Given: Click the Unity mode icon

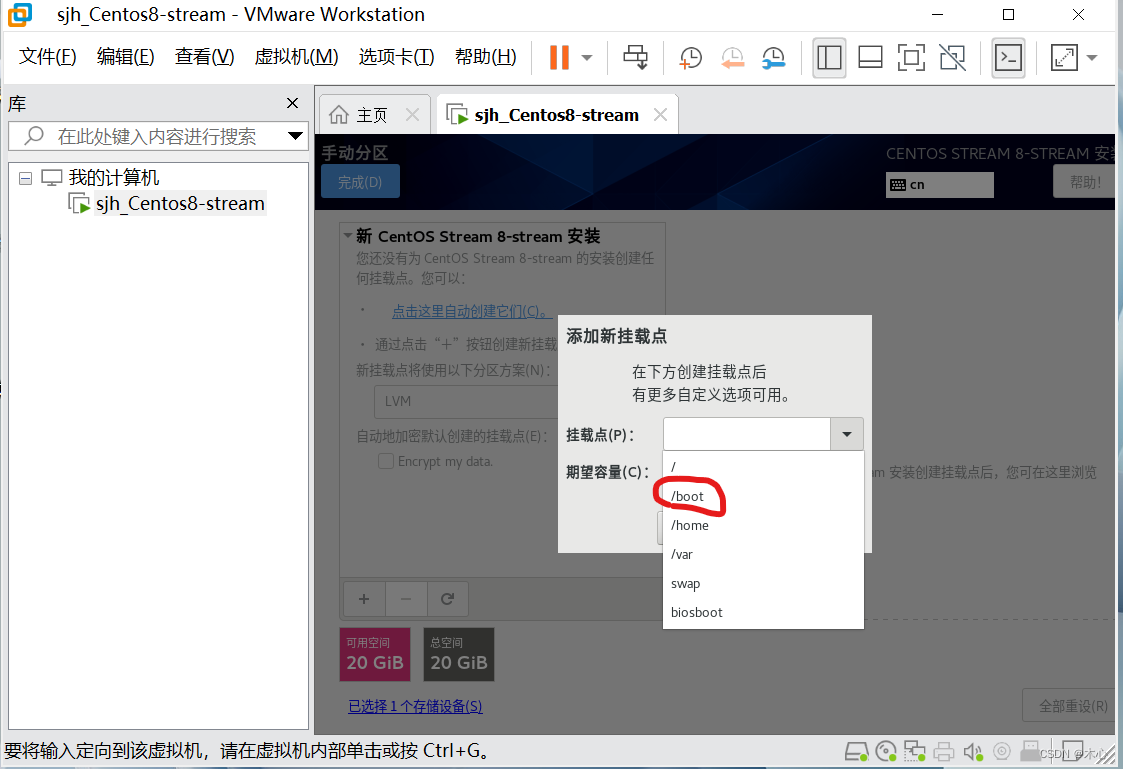Looking at the screenshot, I should 953,57.
